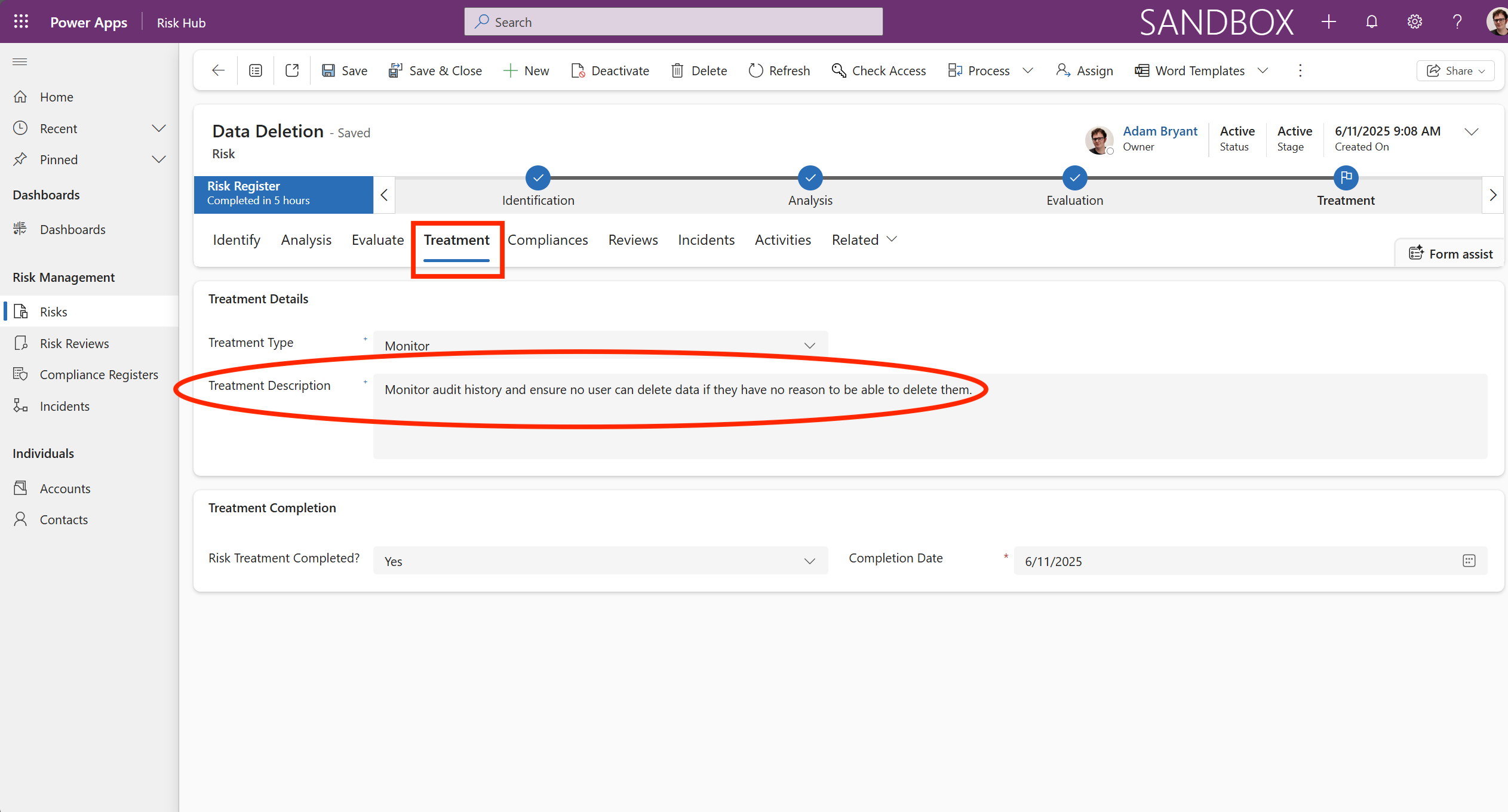Open the settings gear icon
This screenshot has height=812, width=1508.
(1414, 22)
